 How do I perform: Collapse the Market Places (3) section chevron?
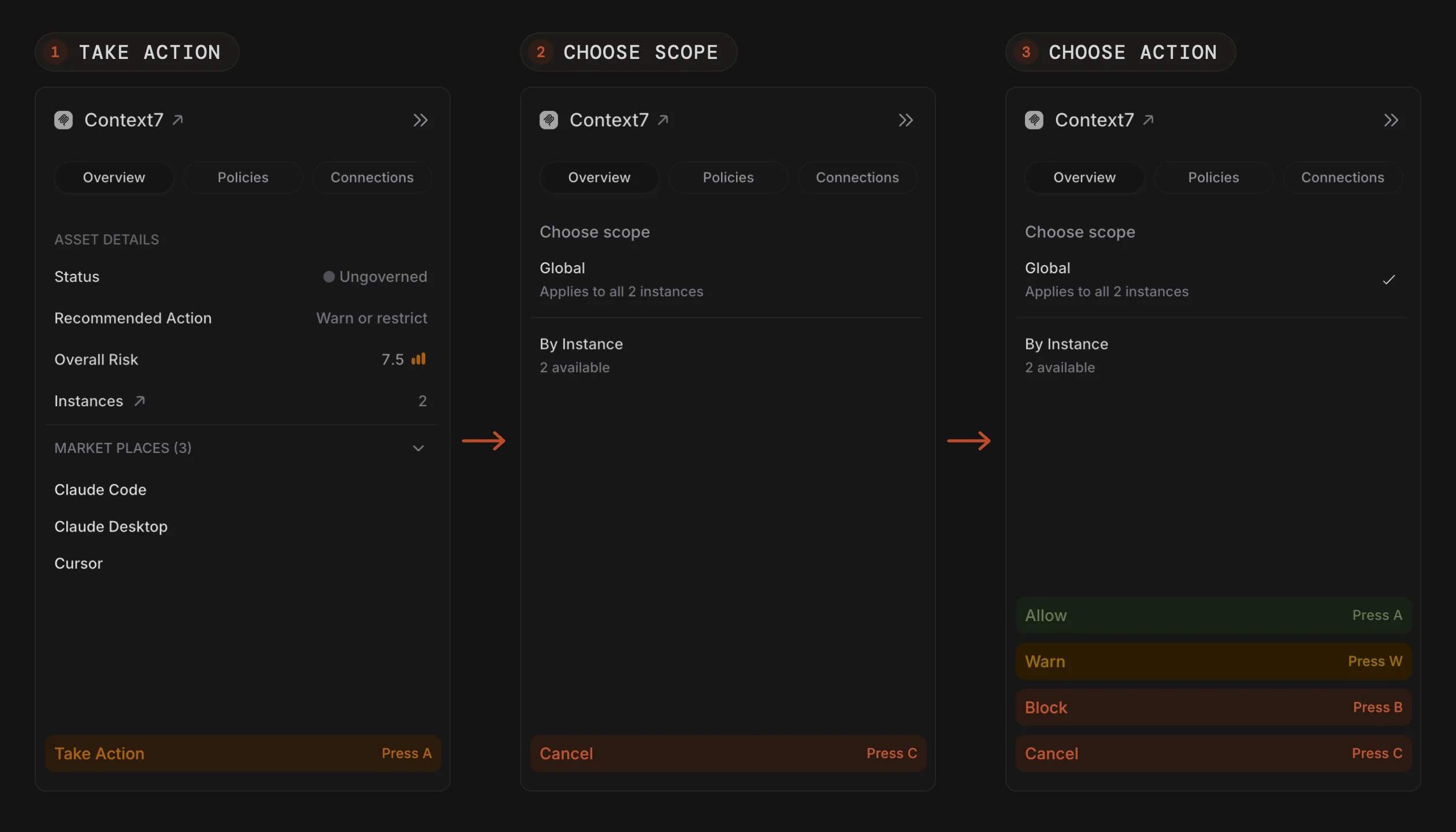coord(418,448)
